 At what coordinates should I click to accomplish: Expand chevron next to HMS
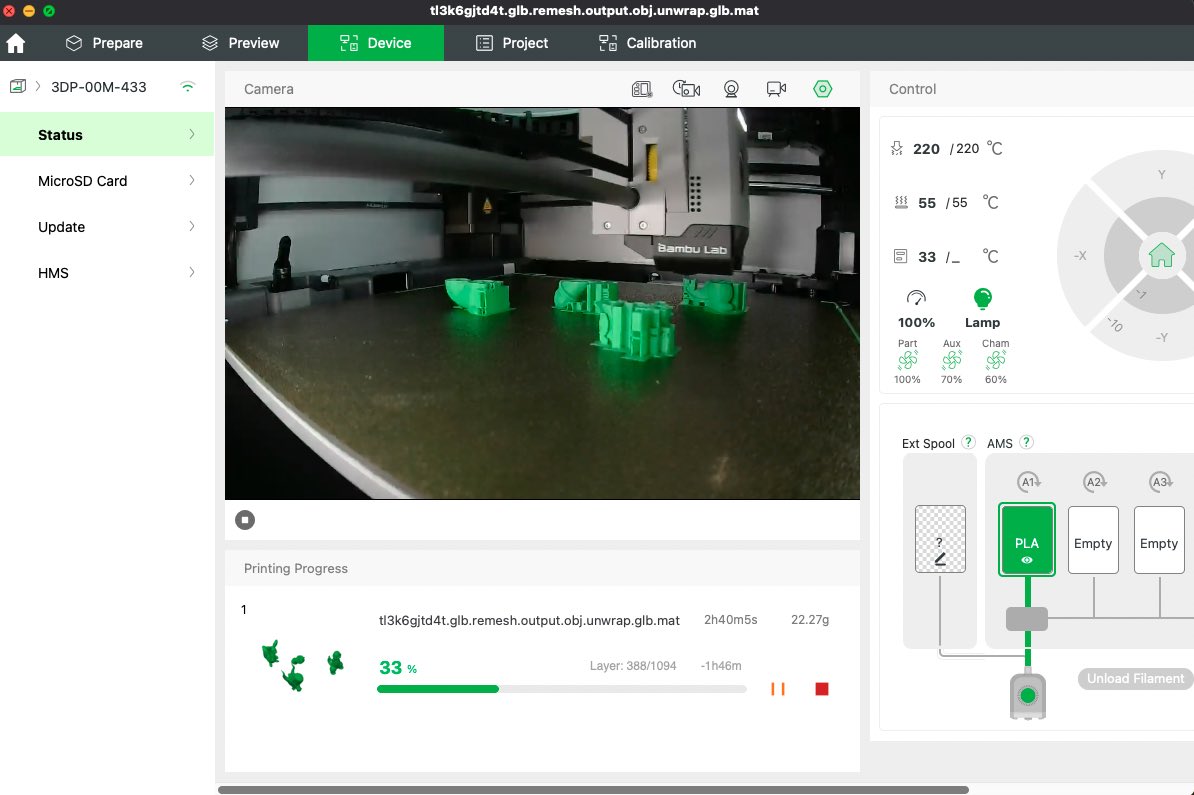(x=191, y=272)
